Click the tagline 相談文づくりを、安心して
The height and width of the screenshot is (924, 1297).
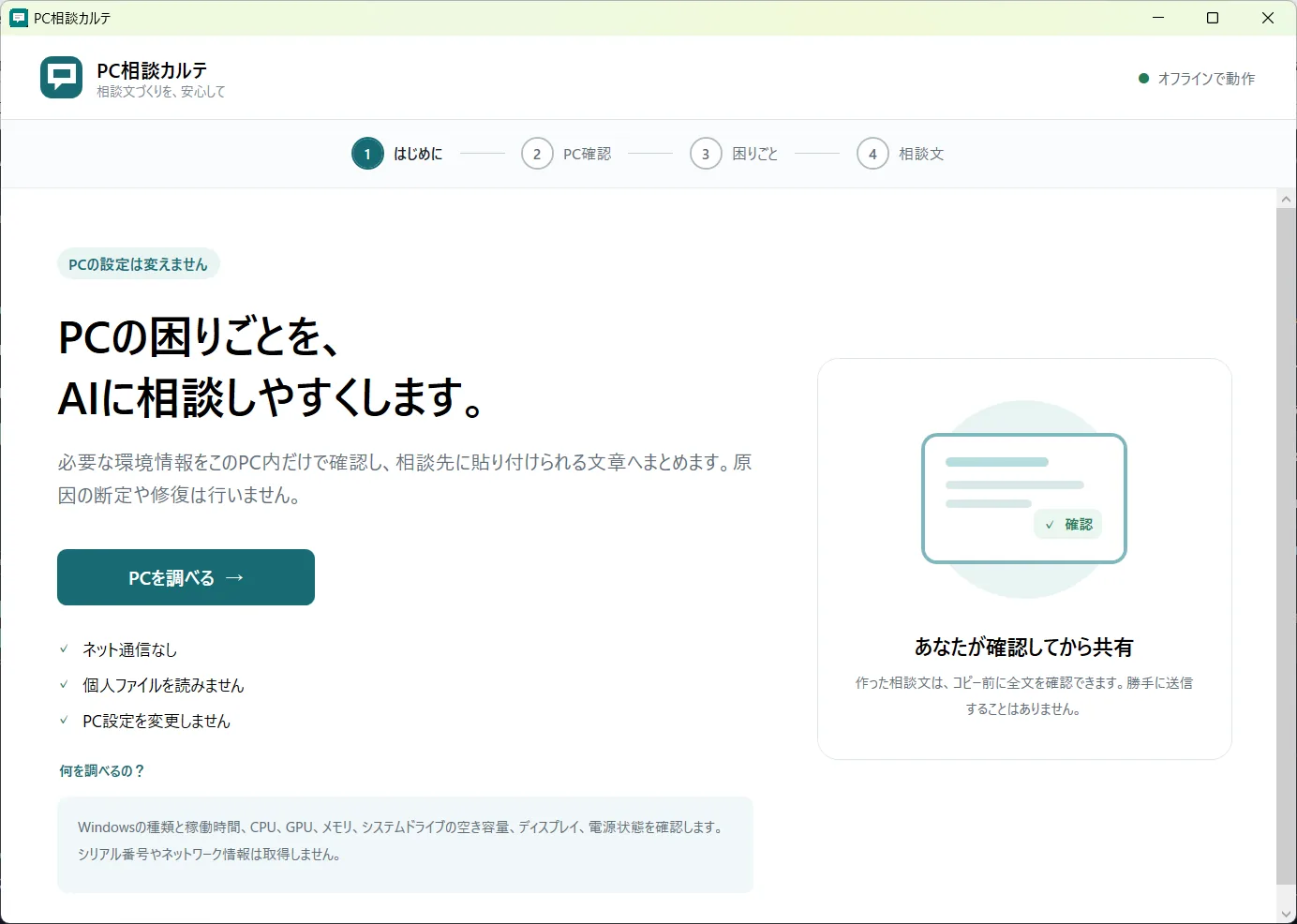coord(161,92)
